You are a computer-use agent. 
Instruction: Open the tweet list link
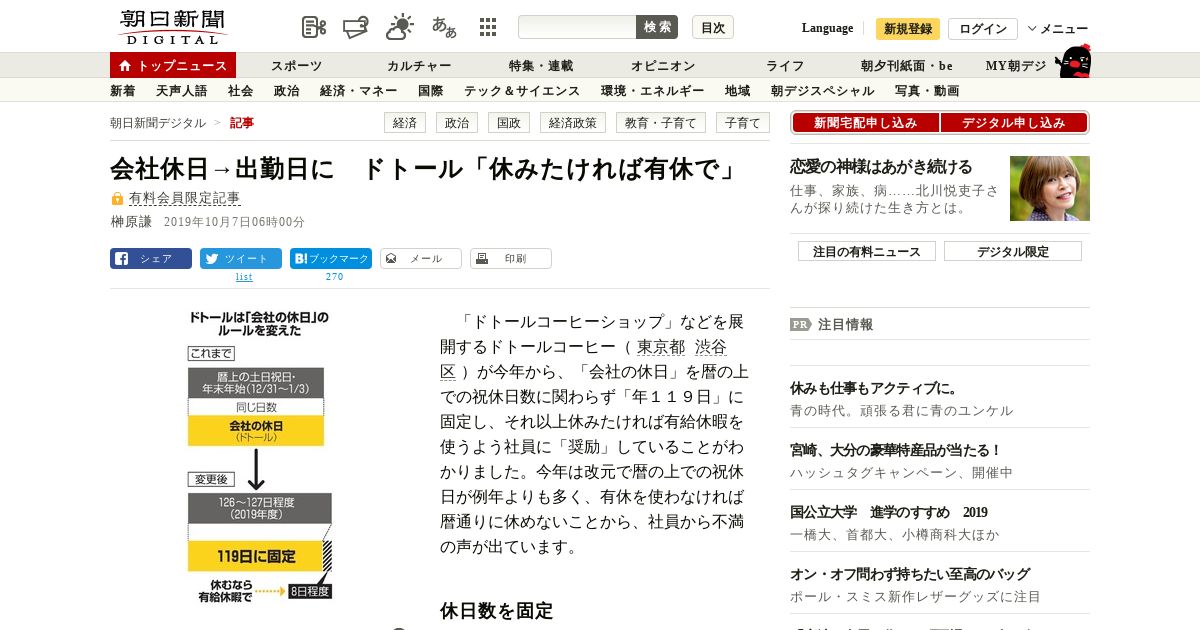[244, 277]
